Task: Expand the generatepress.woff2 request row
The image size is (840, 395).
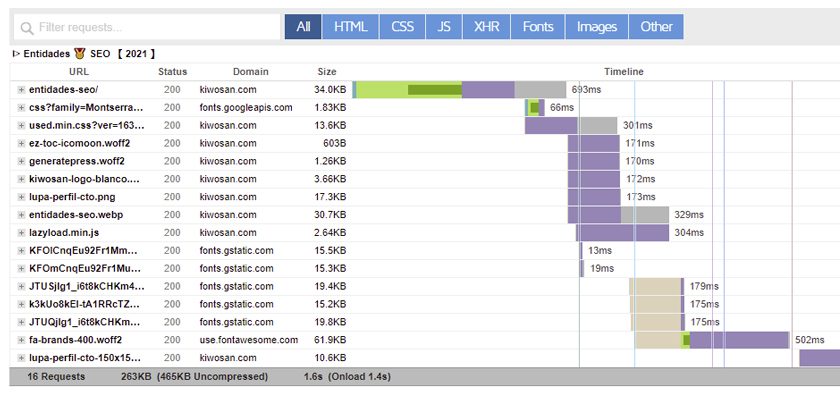Action: 21,161
